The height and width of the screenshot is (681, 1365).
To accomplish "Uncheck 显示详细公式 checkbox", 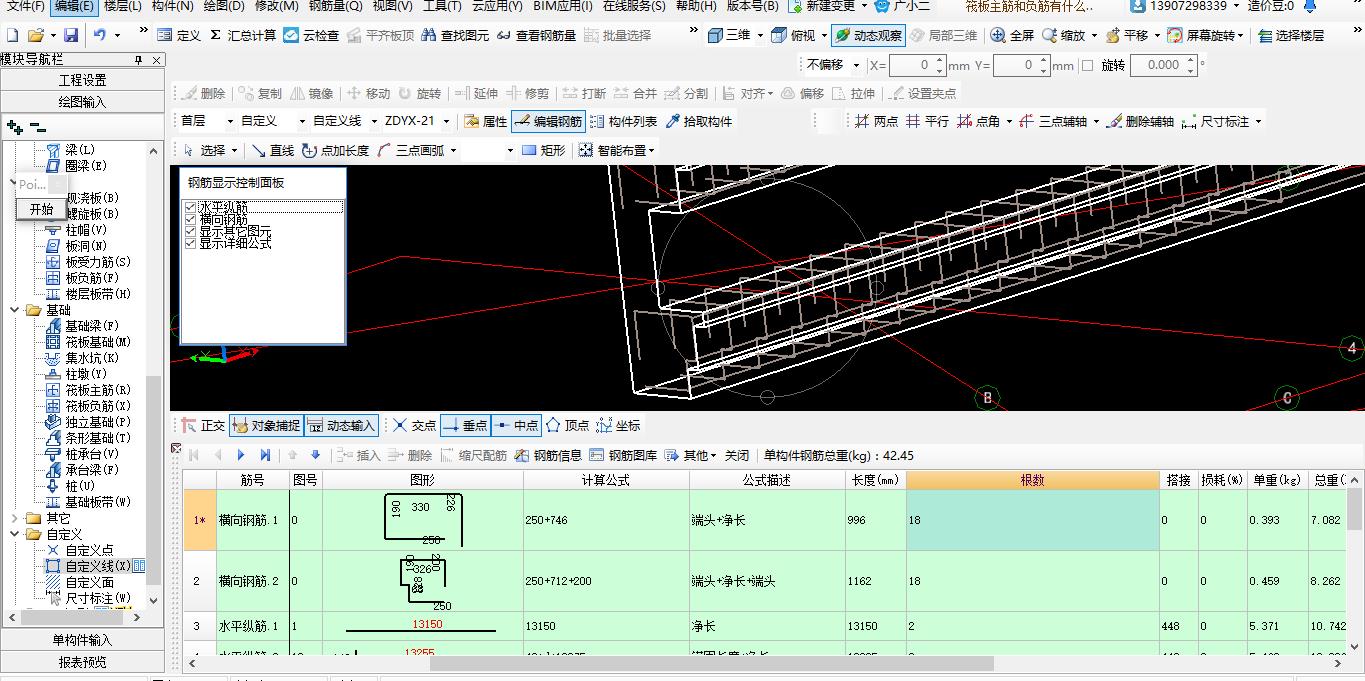I will pyautogui.click(x=190, y=243).
